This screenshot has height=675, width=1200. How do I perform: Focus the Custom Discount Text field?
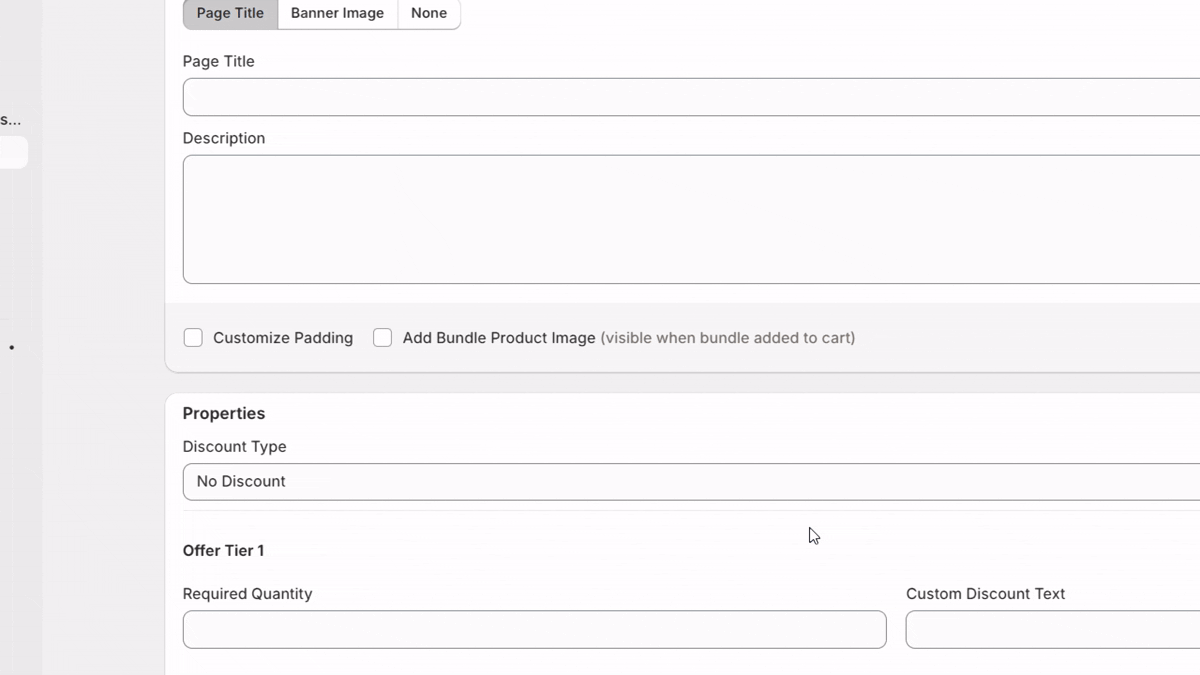pyautogui.click(x=1052, y=630)
